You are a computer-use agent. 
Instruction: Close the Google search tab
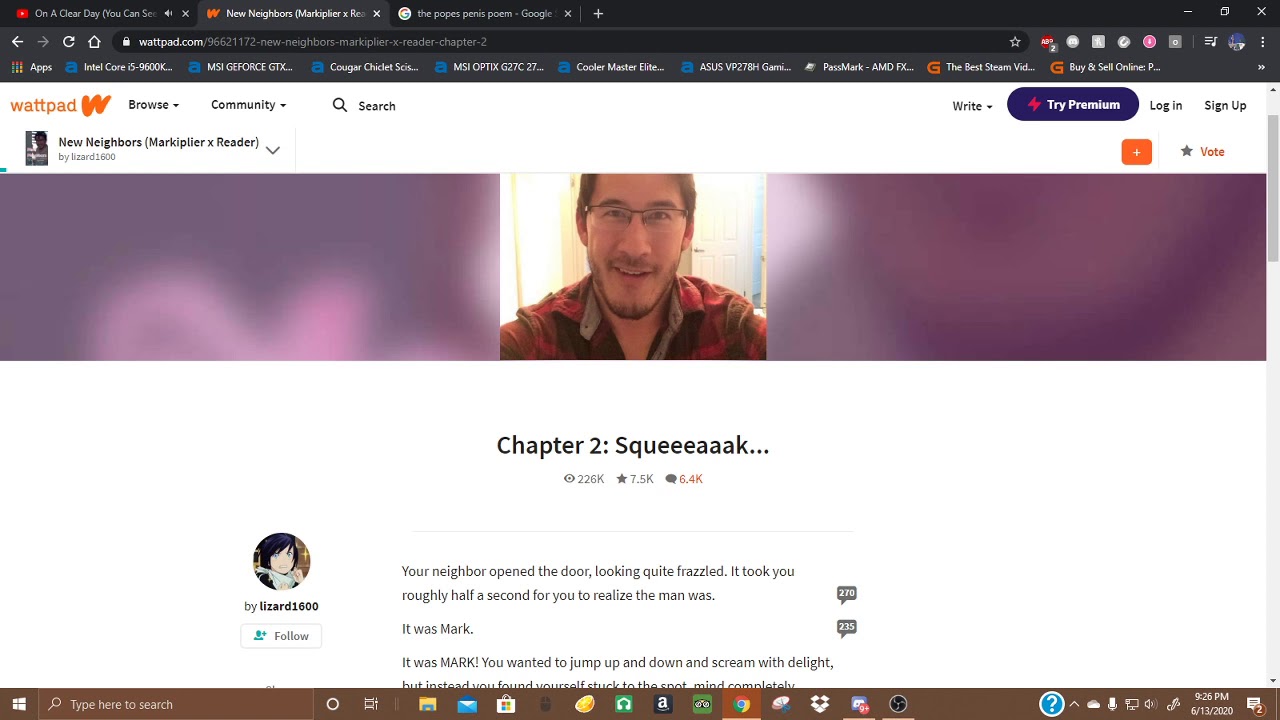click(568, 14)
